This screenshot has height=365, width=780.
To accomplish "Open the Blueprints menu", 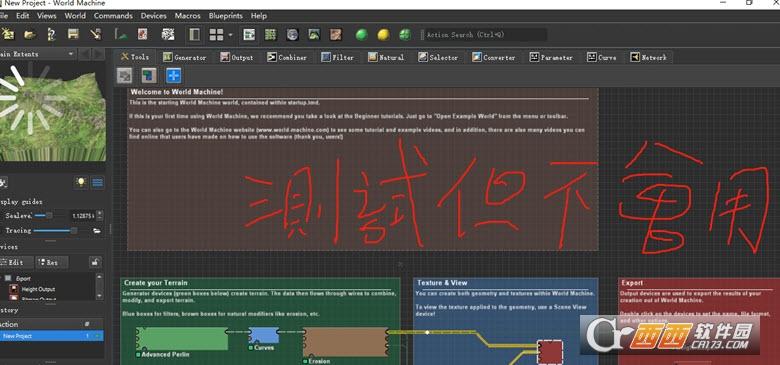I will point(226,15).
